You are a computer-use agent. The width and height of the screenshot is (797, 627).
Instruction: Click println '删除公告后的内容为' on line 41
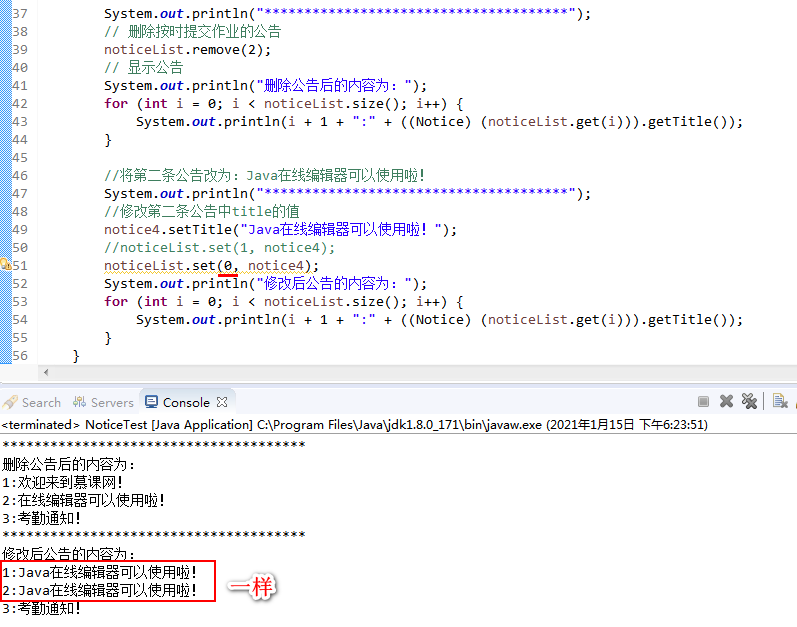click(x=265, y=85)
